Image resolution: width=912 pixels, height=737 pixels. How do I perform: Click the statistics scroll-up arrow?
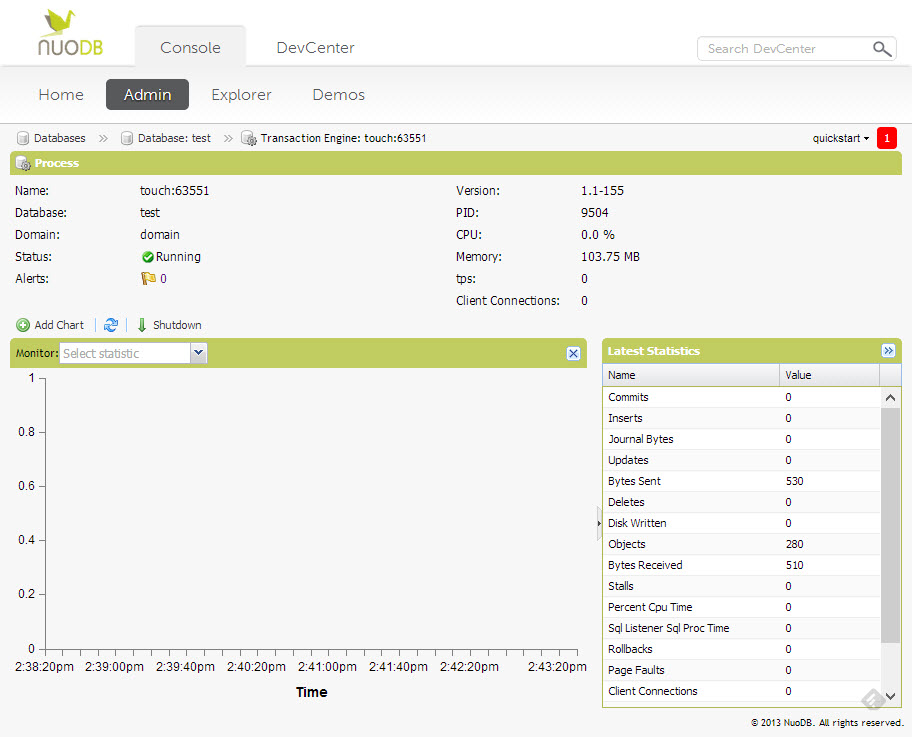pos(890,398)
